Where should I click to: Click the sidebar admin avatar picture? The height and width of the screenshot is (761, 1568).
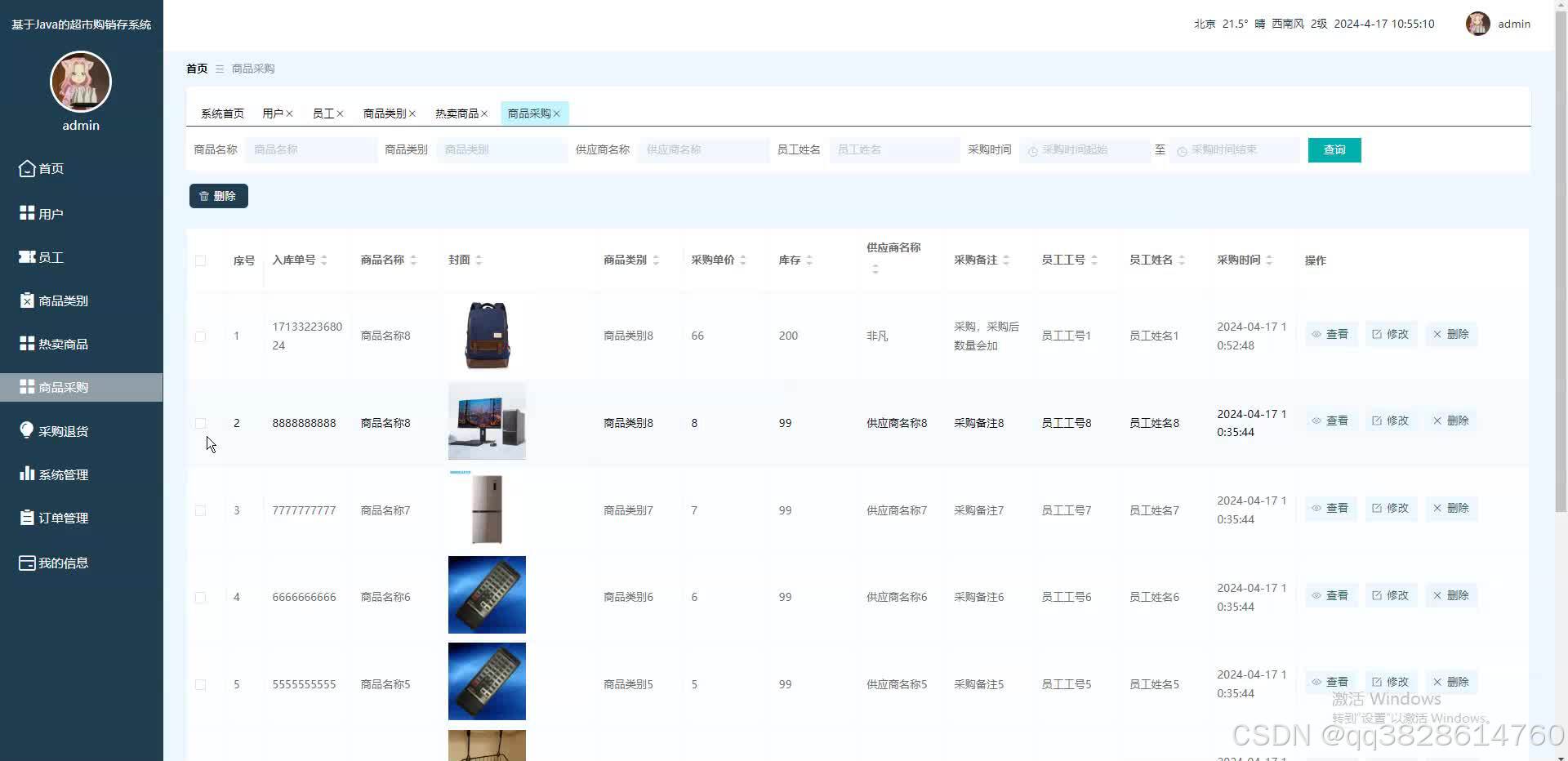coord(81,82)
